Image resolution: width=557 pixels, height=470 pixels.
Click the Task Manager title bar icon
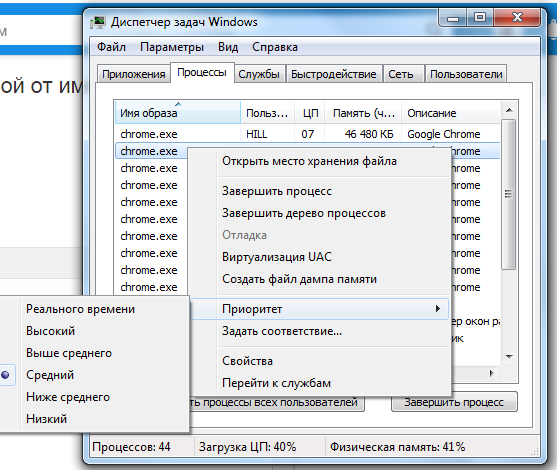(x=98, y=22)
